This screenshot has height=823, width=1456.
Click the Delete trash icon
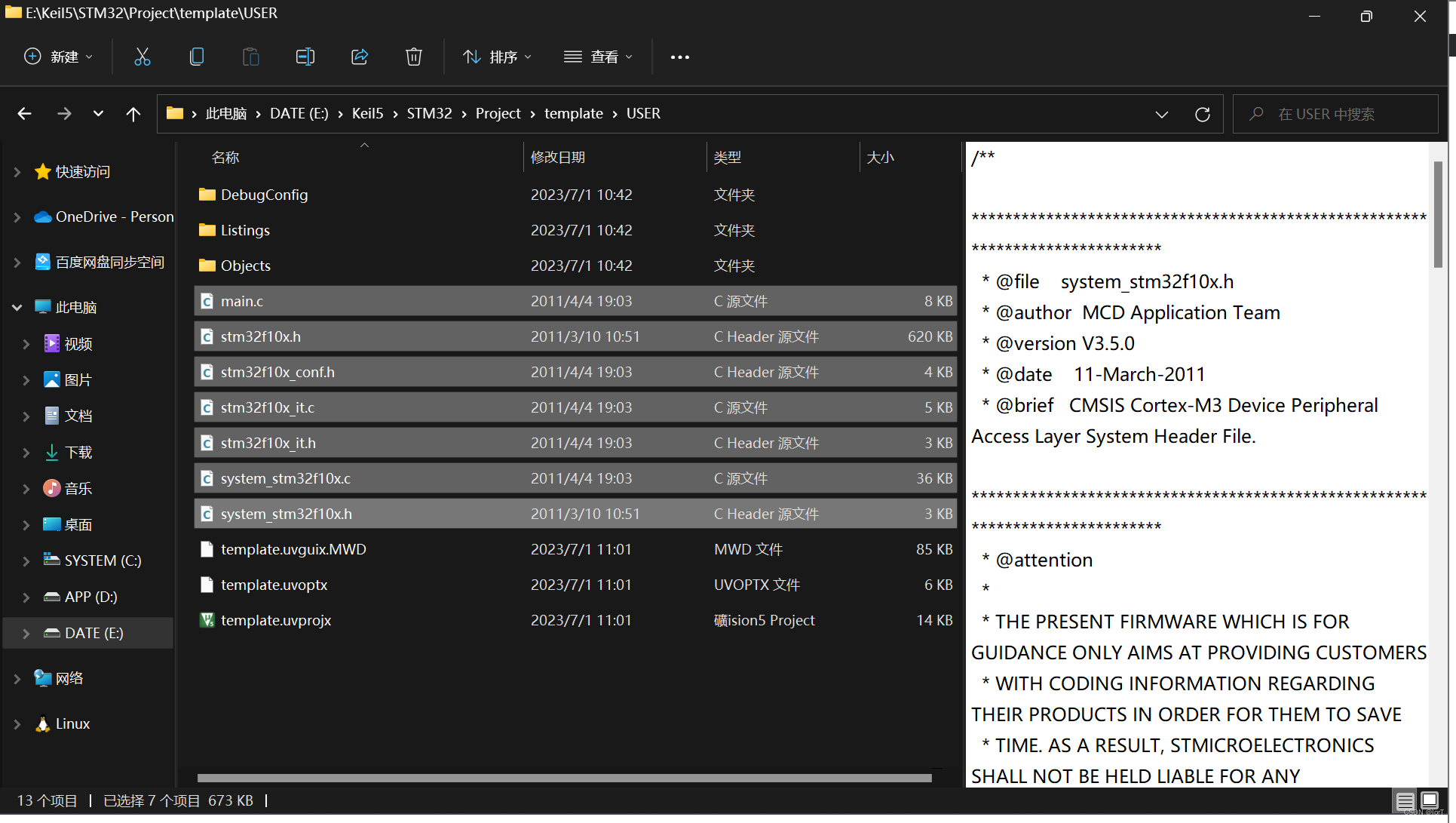414,57
